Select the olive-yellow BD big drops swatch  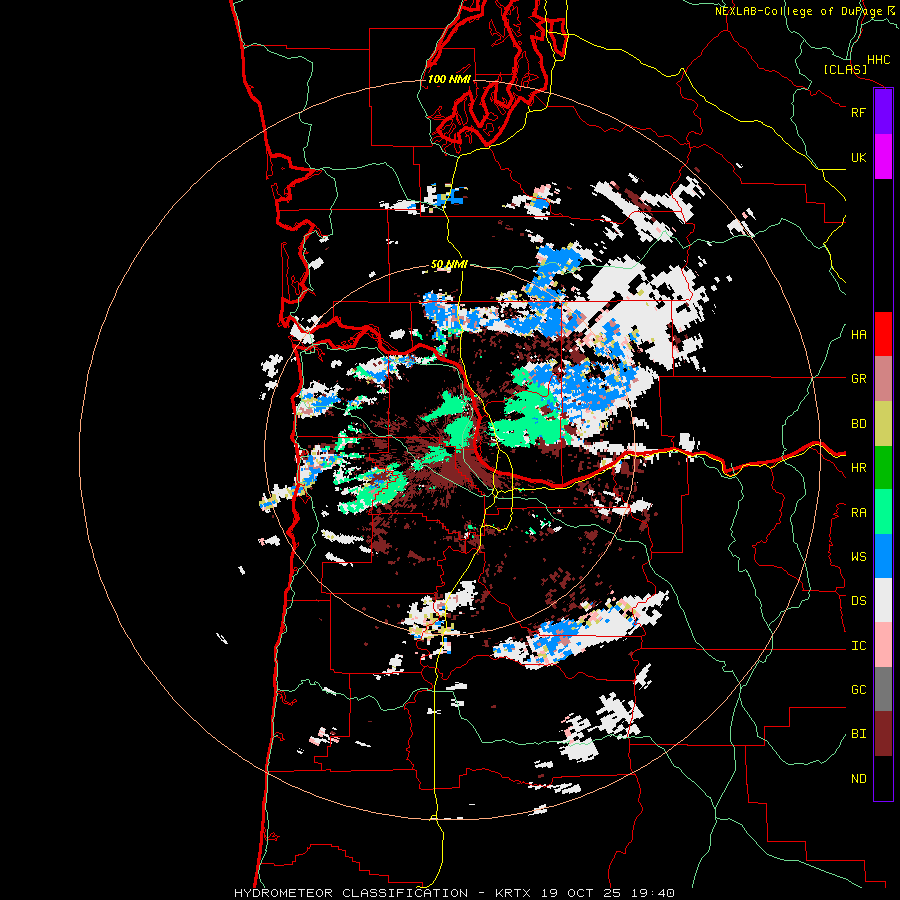(883, 423)
